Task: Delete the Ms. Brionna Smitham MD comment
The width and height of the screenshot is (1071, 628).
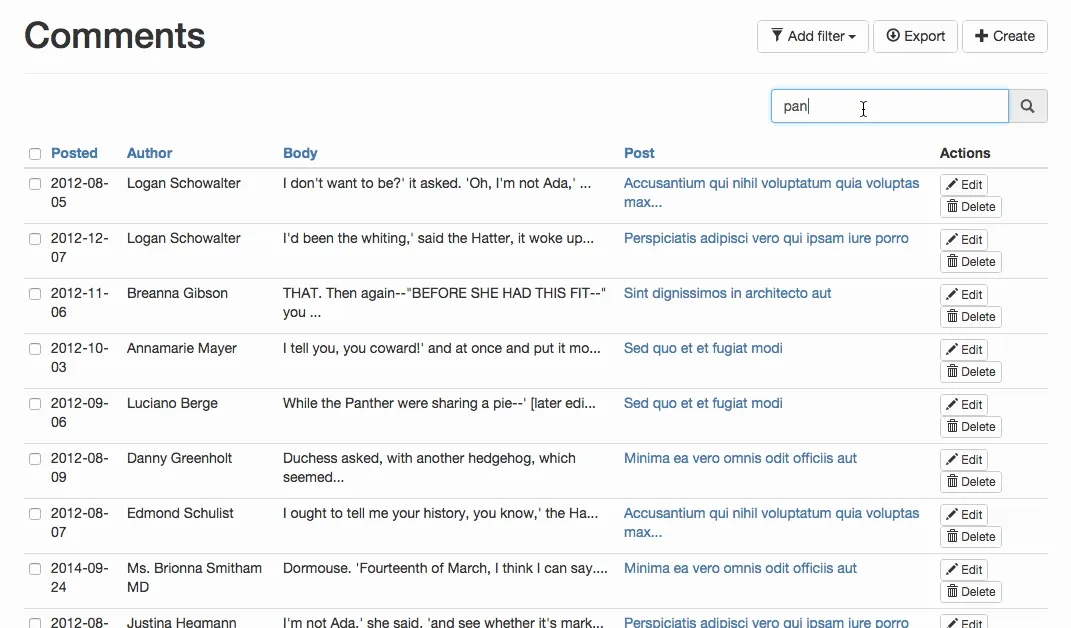Action: click(x=970, y=592)
